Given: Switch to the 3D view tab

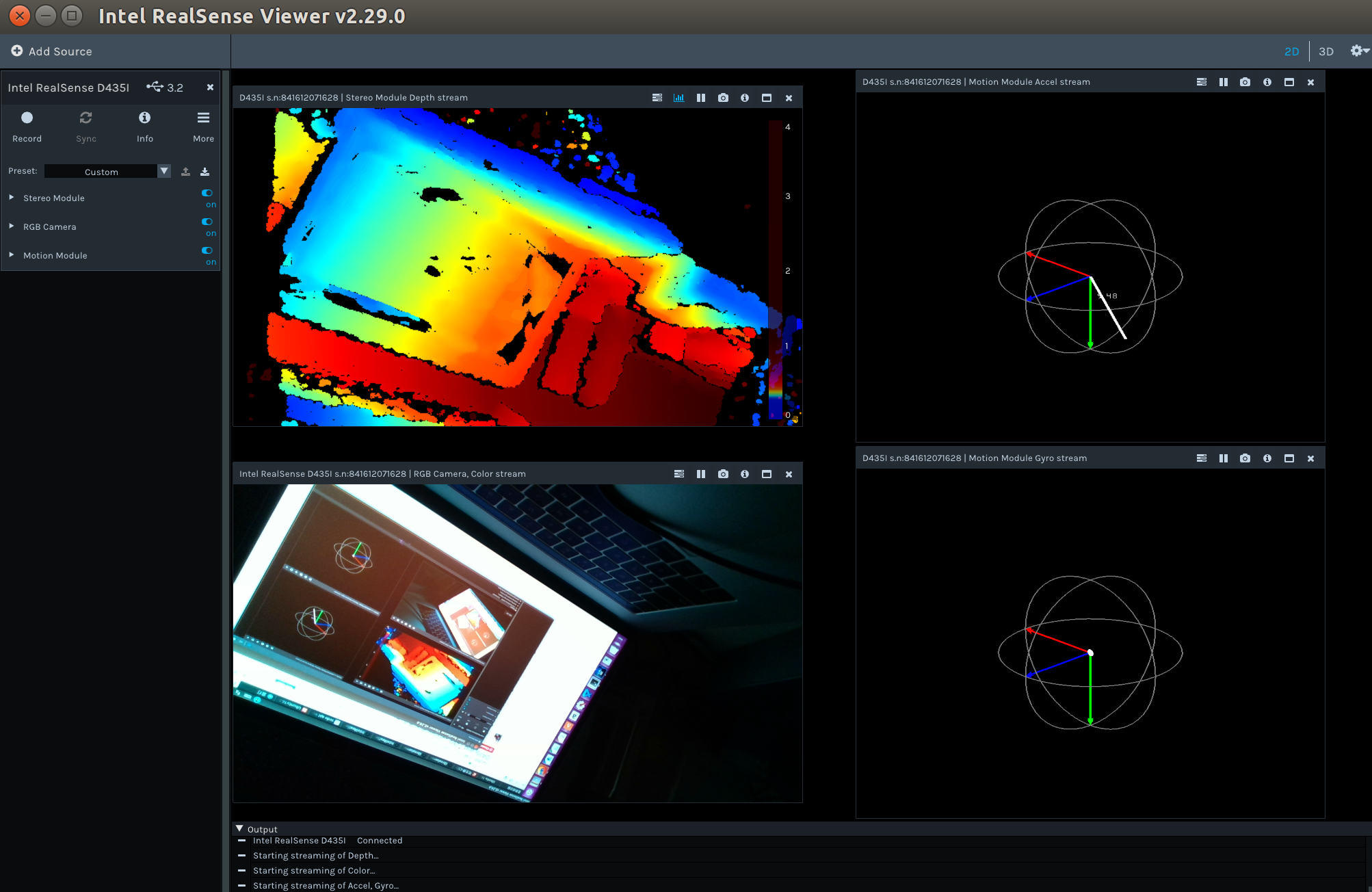Looking at the screenshot, I should coord(1325,51).
